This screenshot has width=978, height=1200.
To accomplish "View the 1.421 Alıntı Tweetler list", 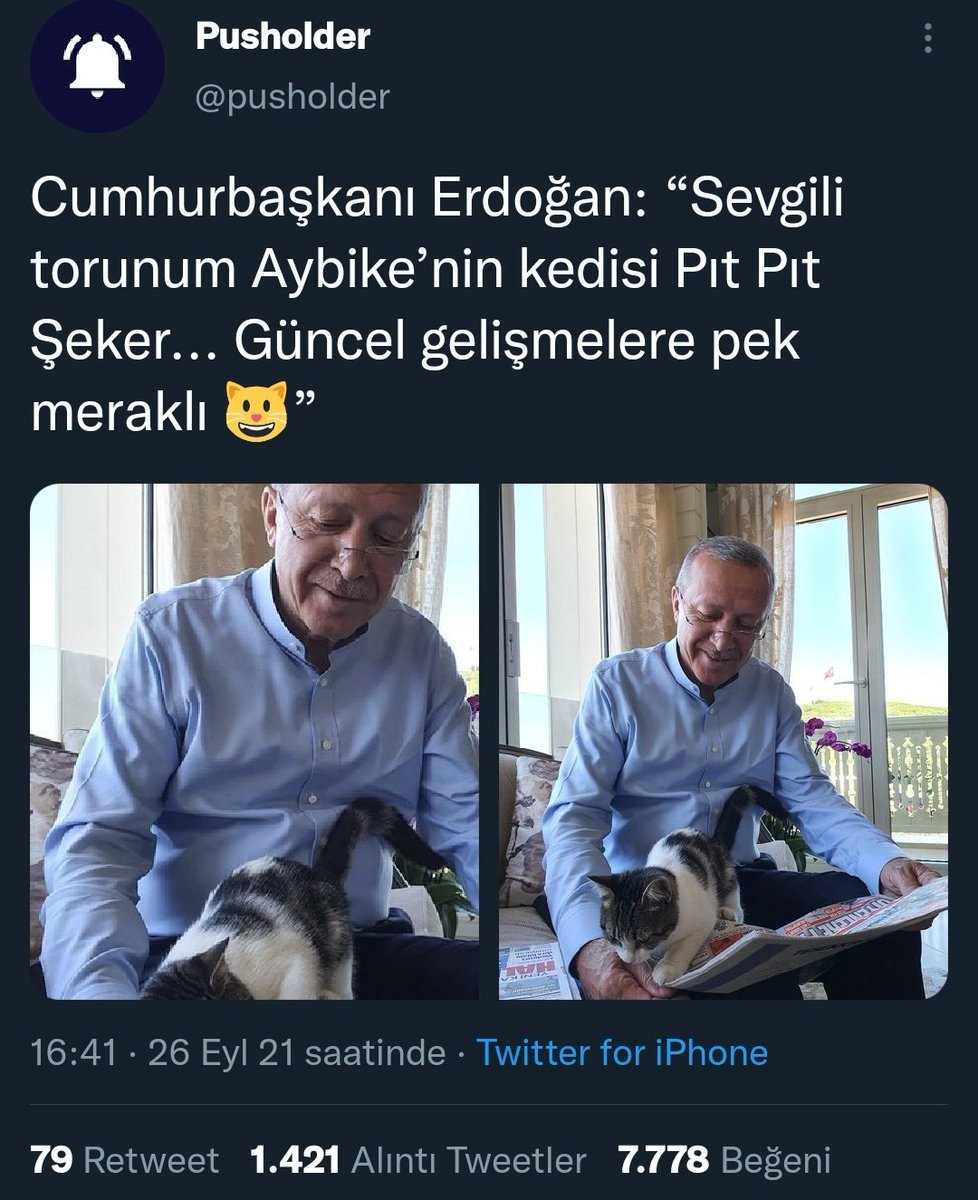I will (418, 1160).
